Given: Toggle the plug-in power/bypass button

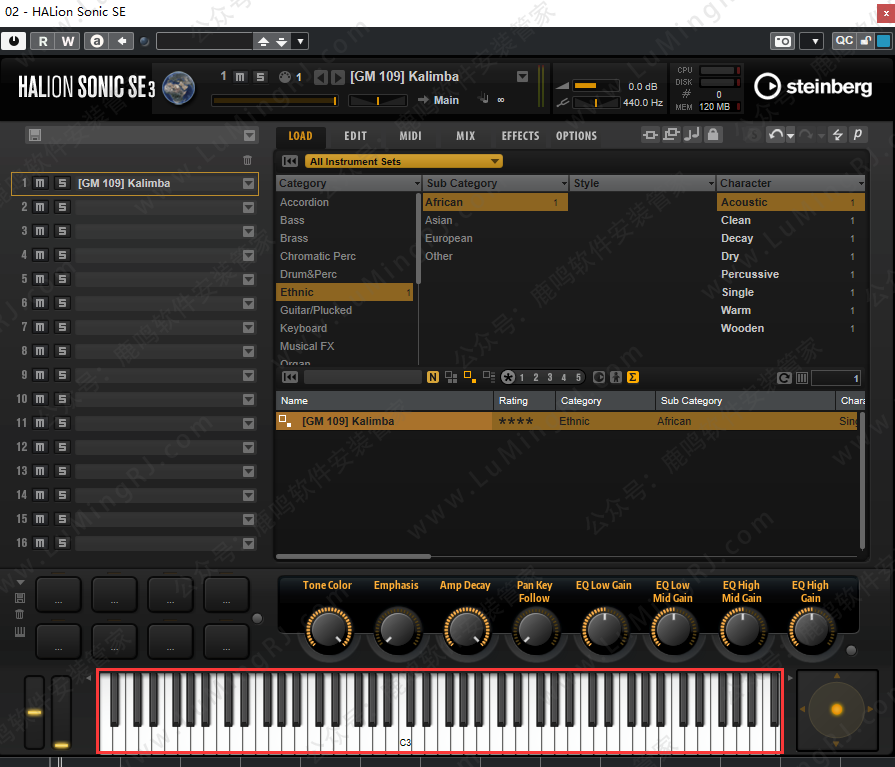Looking at the screenshot, I should (x=13, y=41).
